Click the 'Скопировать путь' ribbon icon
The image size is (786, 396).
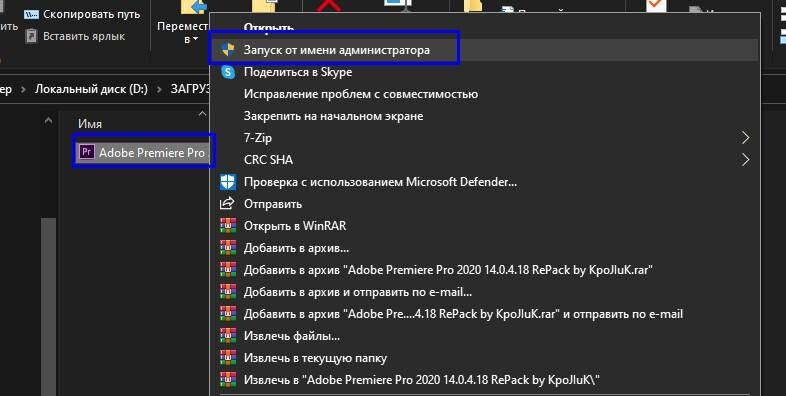pyautogui.click(x=31, y=15)
